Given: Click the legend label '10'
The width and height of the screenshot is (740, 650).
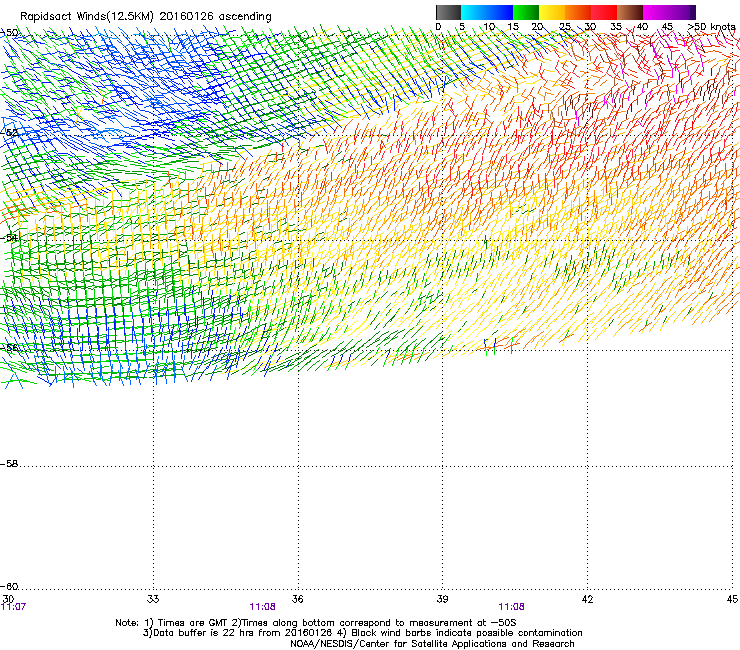Looking at the screenshot, I should coord(489,27).
